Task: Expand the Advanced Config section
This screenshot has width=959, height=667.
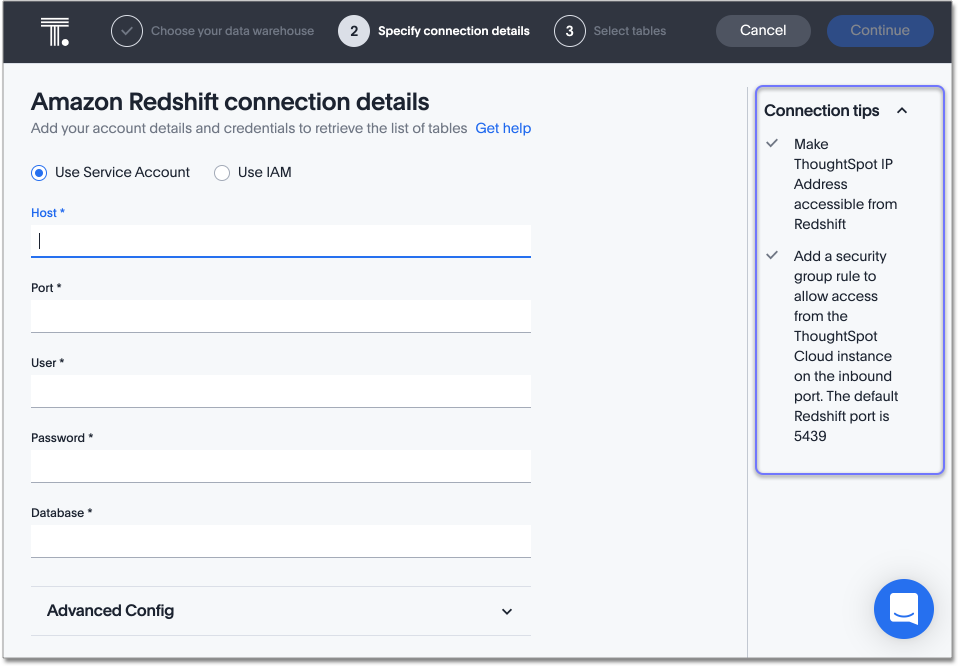Action: [506, 611]
